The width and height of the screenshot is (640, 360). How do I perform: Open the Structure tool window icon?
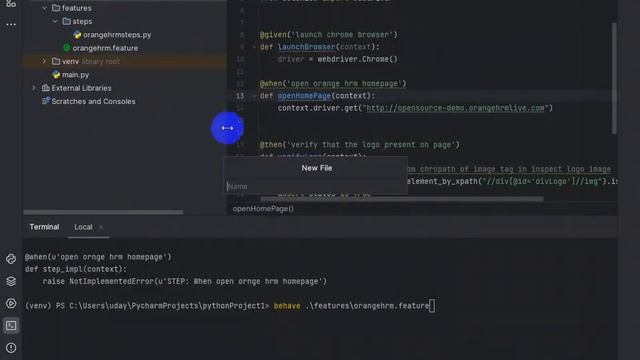[x=11, y=4]
